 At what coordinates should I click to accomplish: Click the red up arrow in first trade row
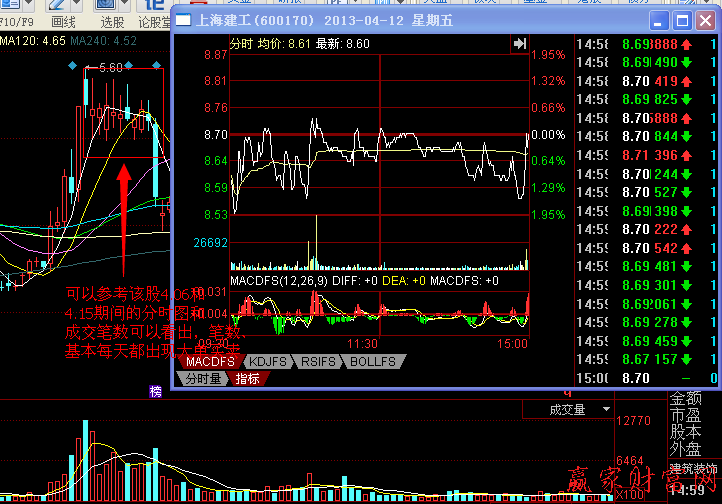click(688, 44)
